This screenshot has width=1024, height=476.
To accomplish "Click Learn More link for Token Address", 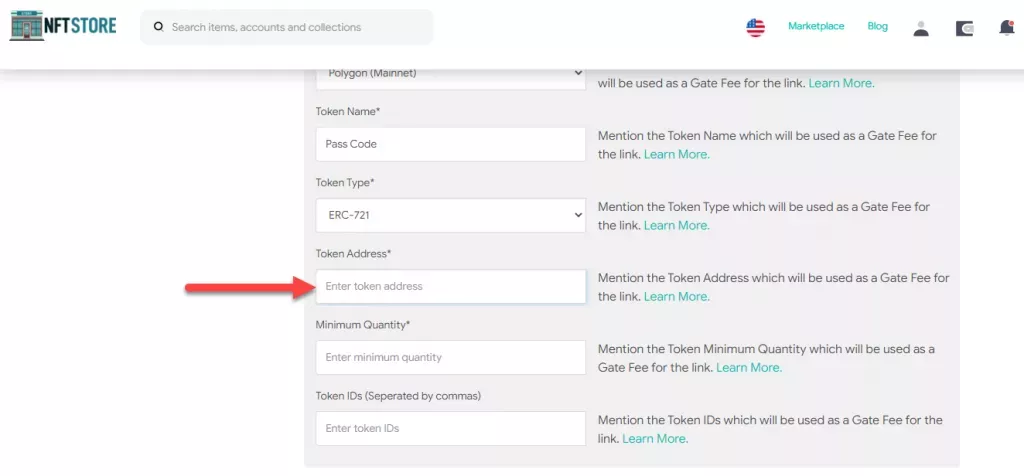I will [x=676, y=297].
